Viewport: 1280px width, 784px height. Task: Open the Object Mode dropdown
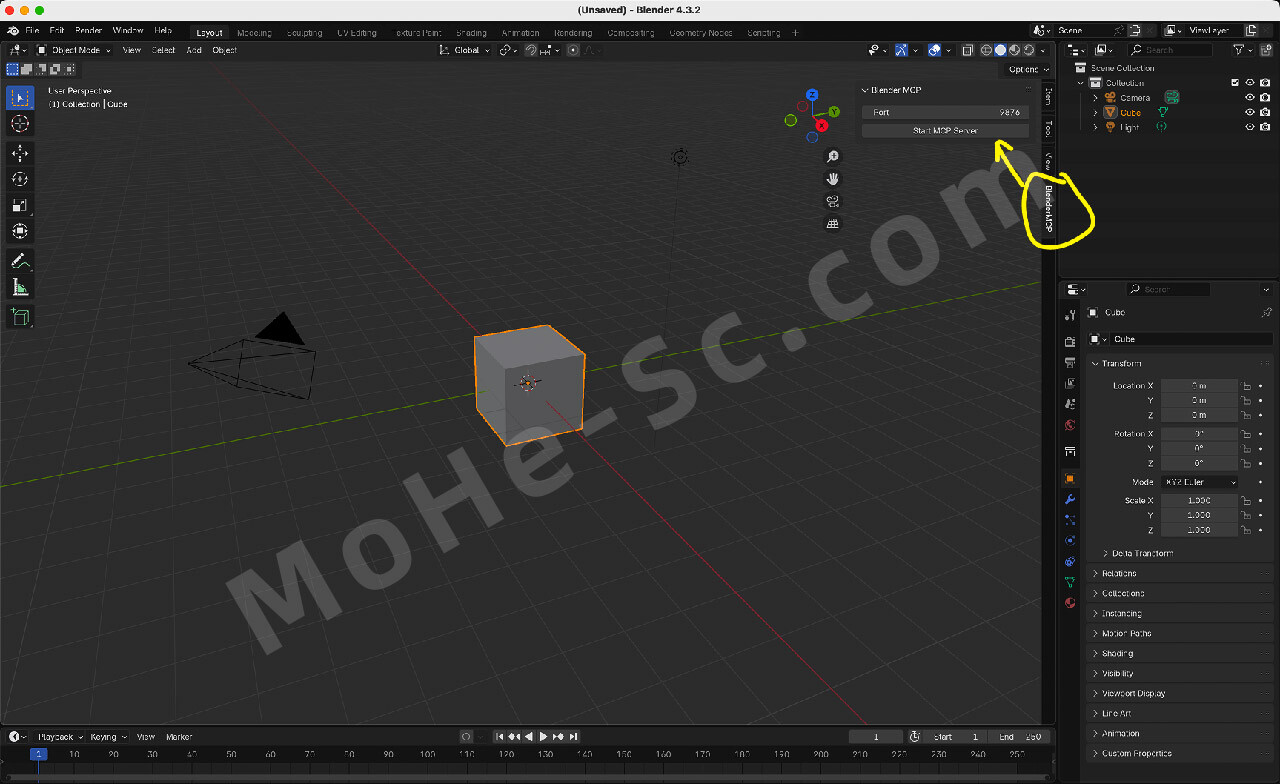[75, 50]
